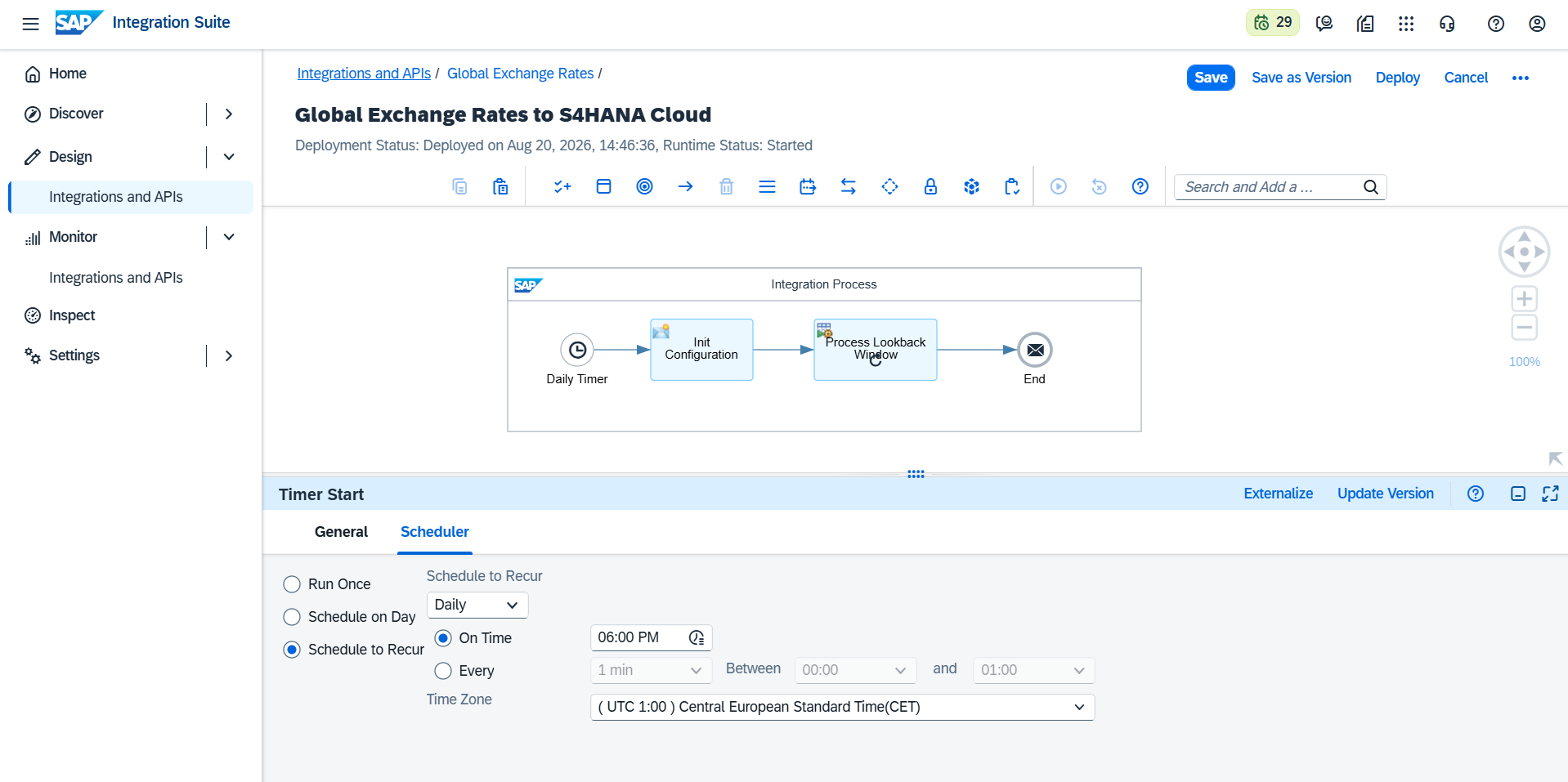
Task: Zoom out with the minus button on canvas
Action: tap(1524, 328)
